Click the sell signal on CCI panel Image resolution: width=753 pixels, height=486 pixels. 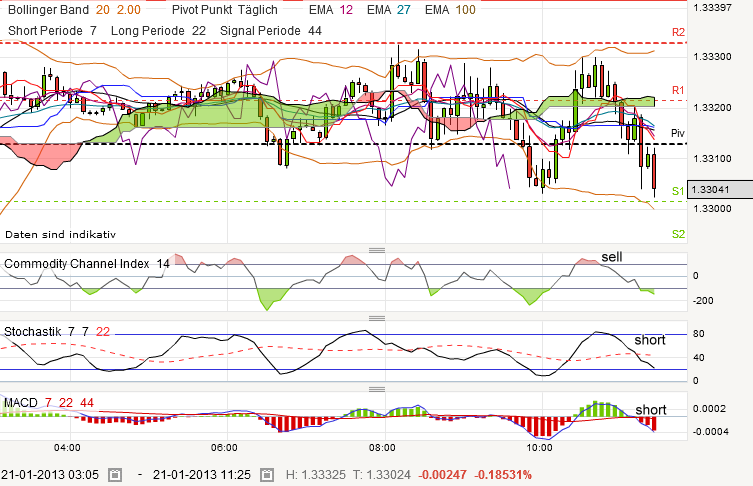click(x=612, y=257)
